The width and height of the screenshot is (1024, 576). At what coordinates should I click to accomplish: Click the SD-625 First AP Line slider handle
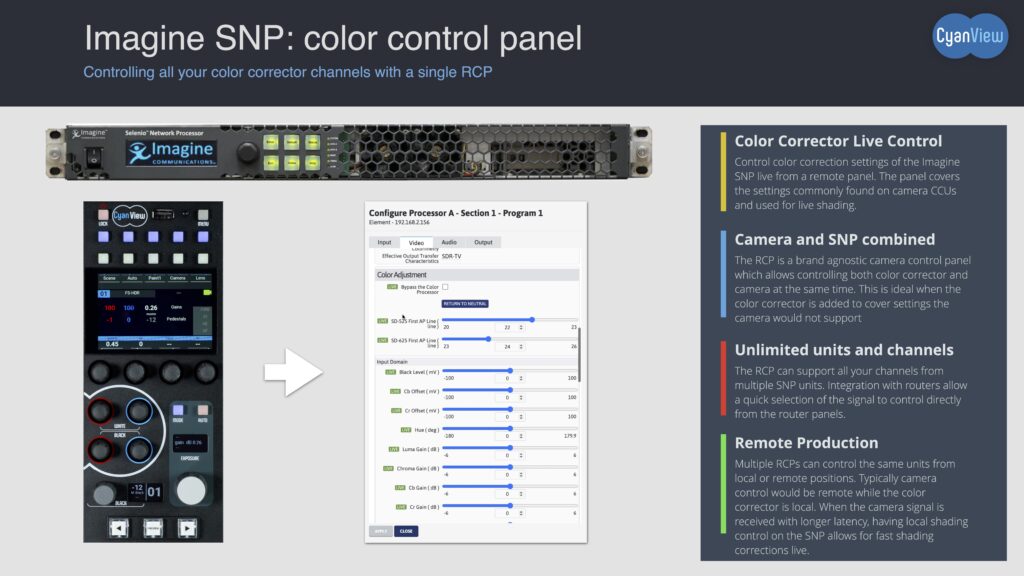(x=488, y=339)
